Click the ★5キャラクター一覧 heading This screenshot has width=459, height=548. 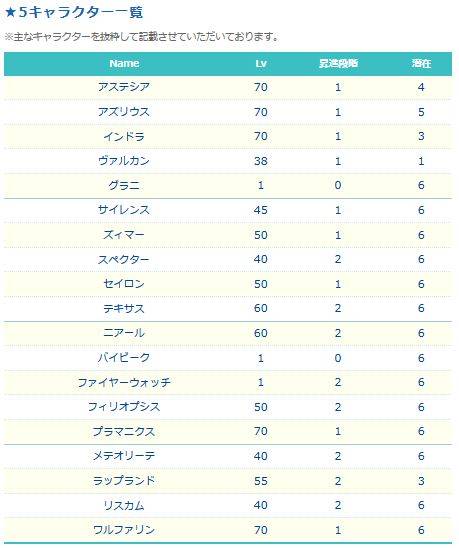pyautogui.click(x=74, y=13)
